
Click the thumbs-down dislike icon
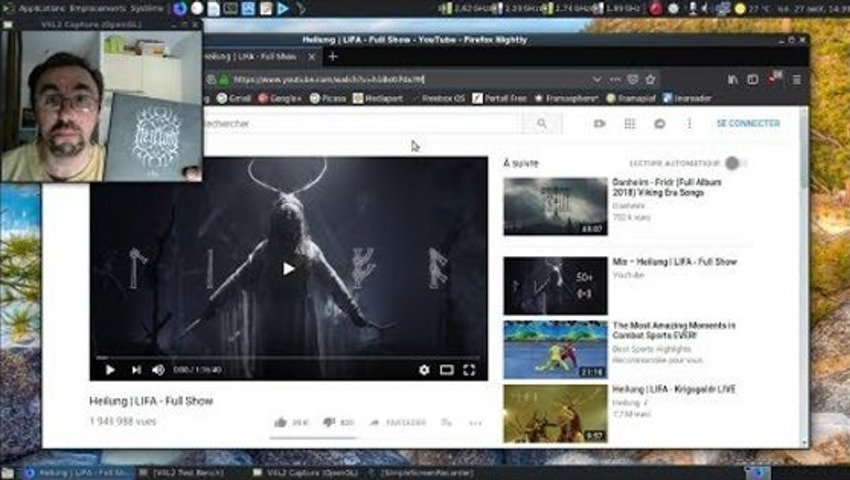(329, 423)
